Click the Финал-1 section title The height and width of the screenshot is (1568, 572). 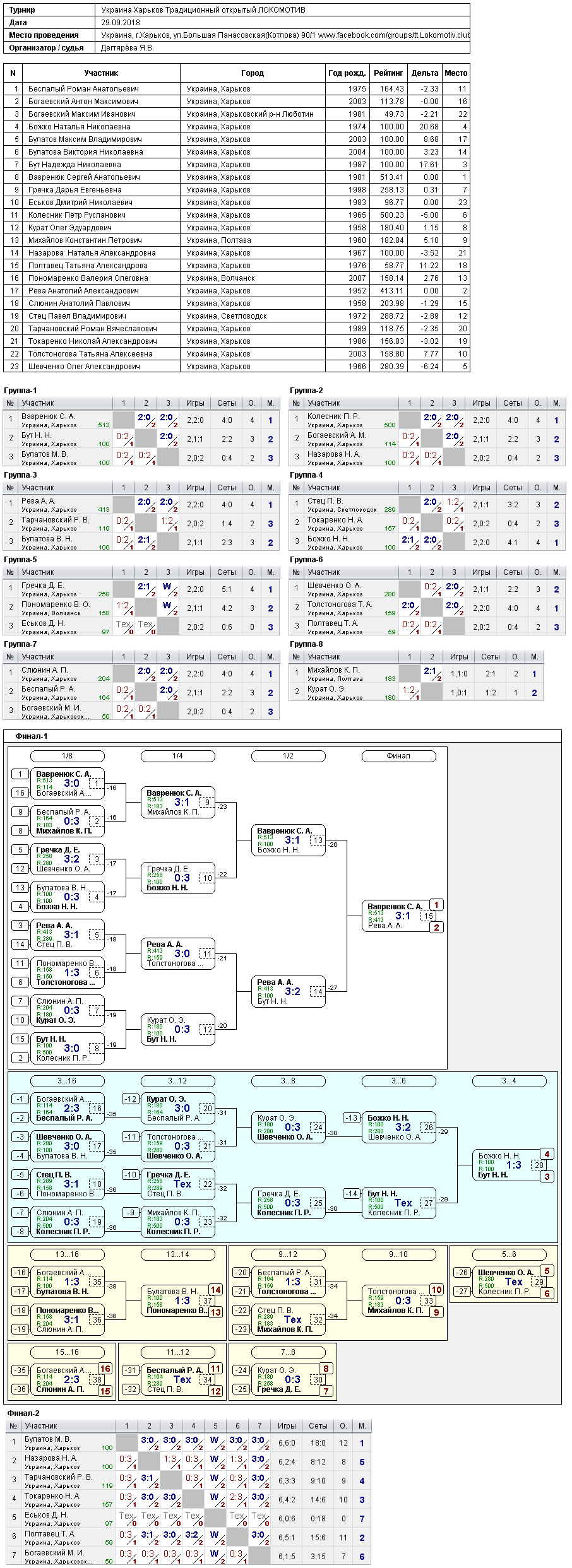pyautogui.click(x=32, y=736)
